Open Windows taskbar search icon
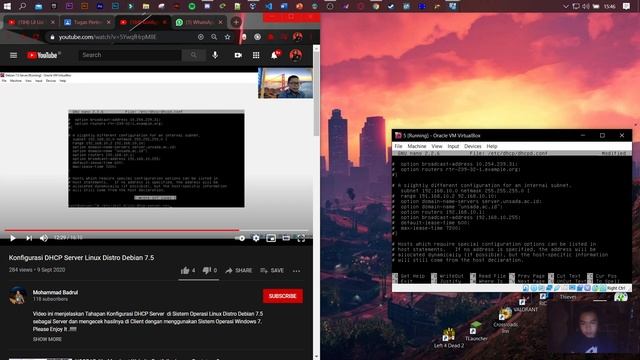This screenshot has width=640, height=360. pyautogui.click(x=22, y=6)
